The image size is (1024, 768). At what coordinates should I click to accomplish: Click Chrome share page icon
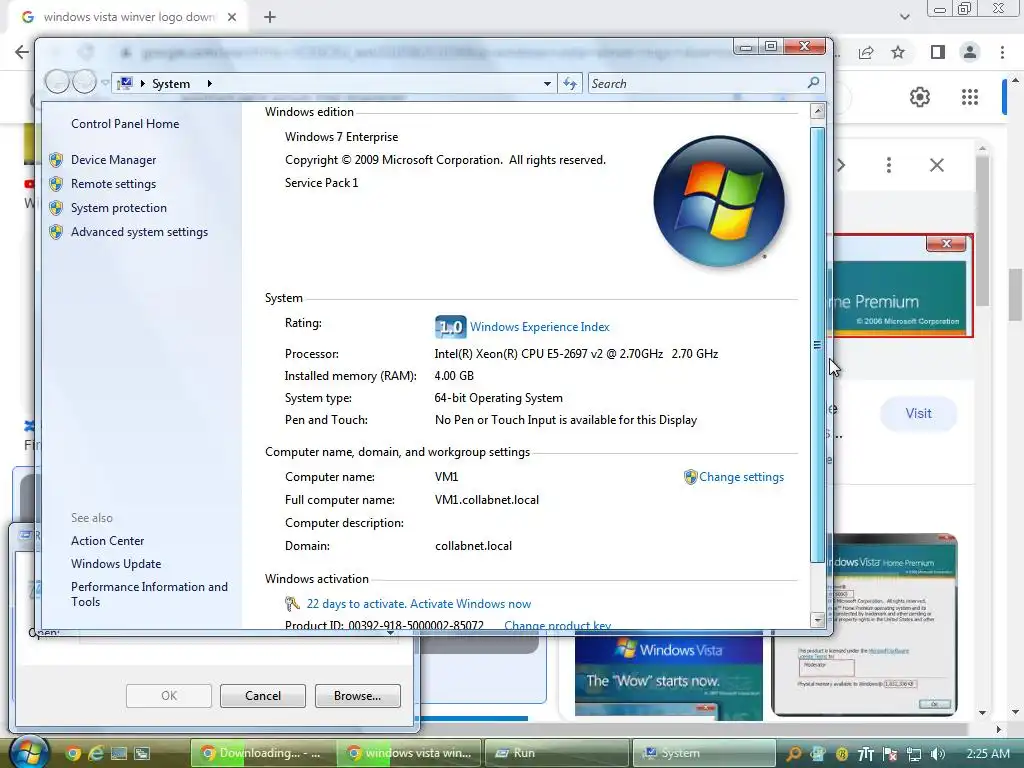tap(866, 52)
